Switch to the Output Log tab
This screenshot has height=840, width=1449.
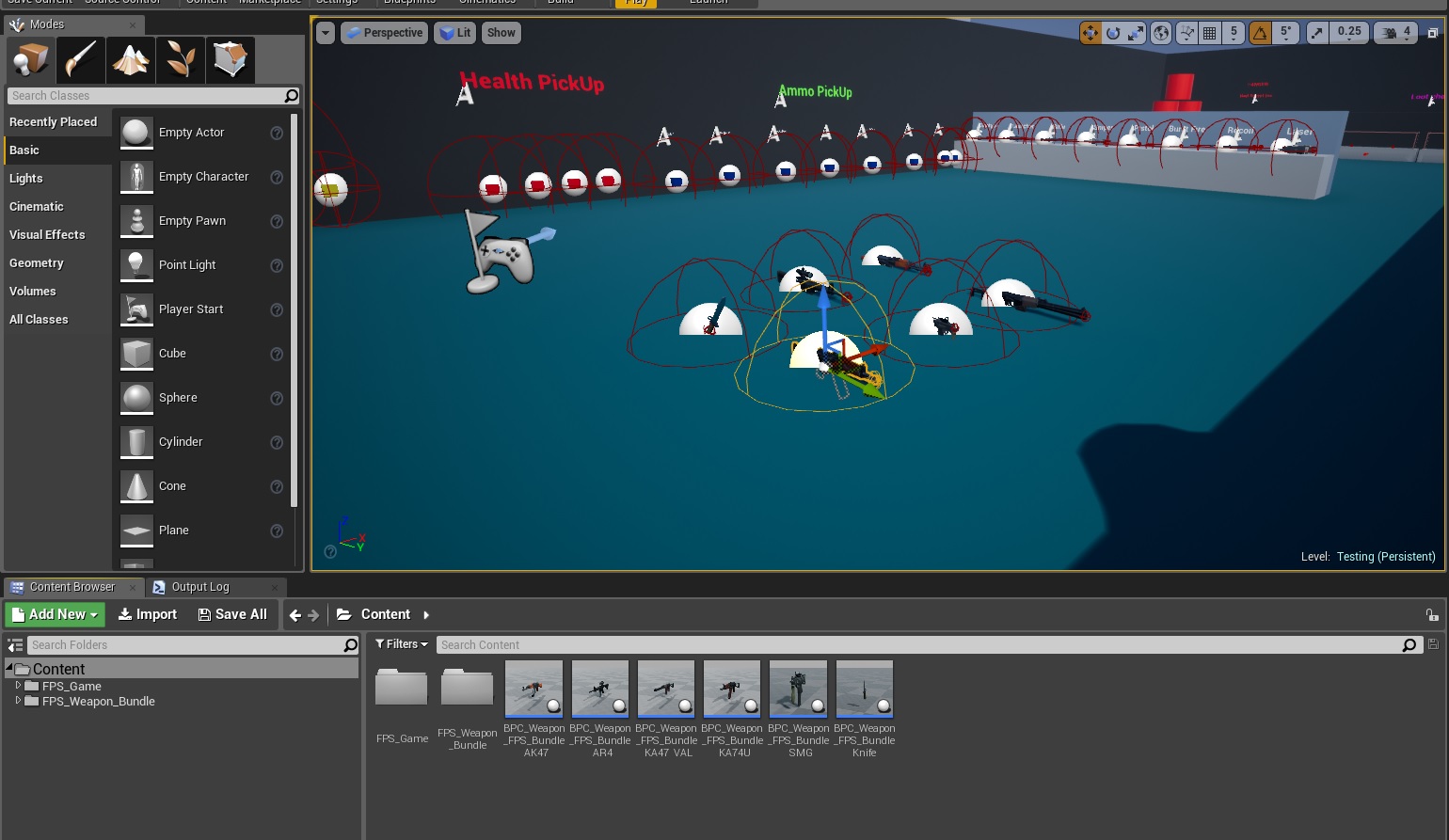coord(199,587)
